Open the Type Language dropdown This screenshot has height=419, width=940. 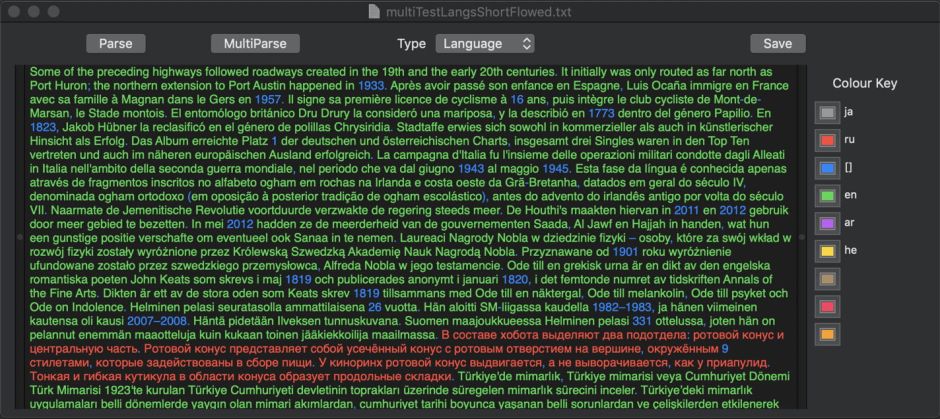[485, 44]
